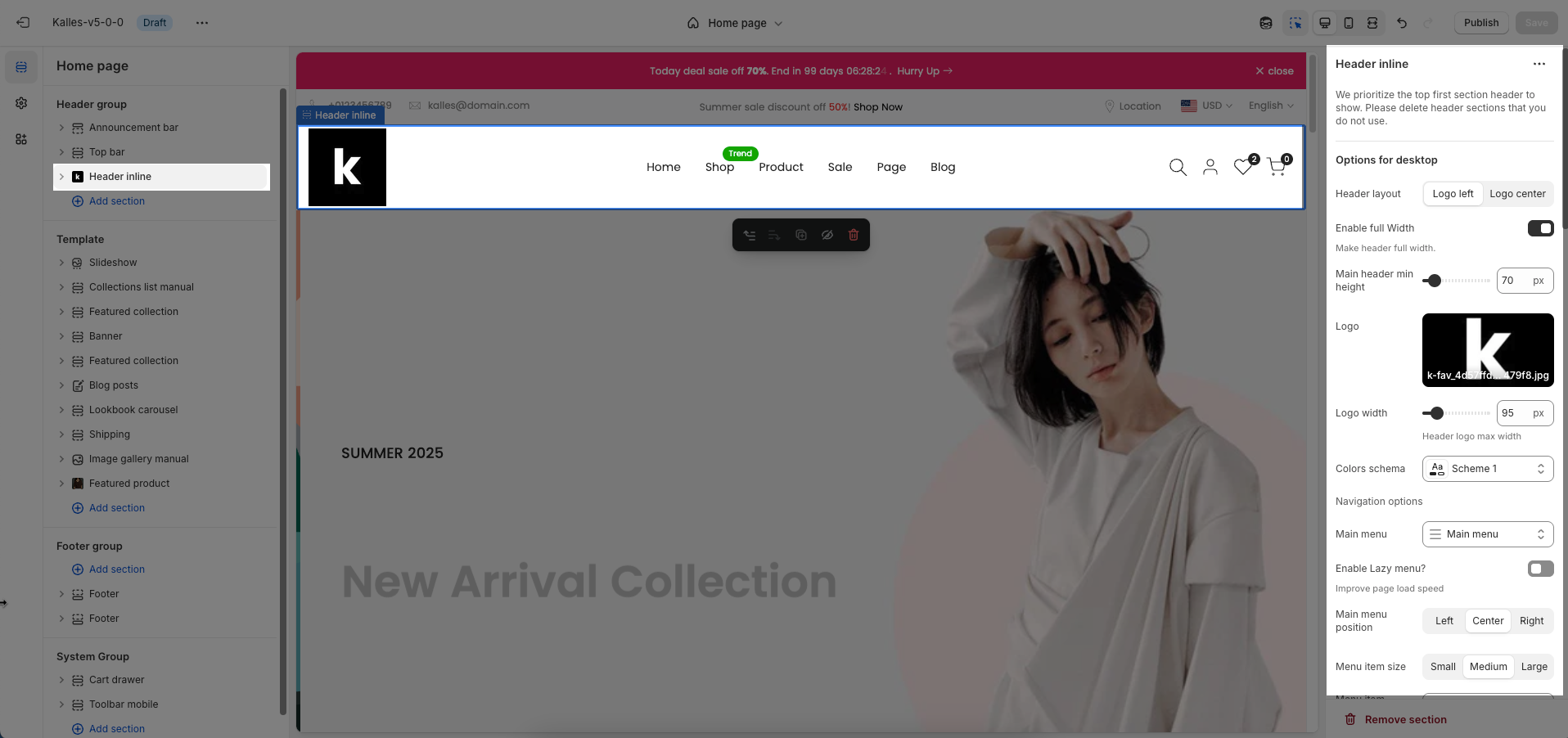Click the avatar assistant icon in top bar

point(1266,23)
